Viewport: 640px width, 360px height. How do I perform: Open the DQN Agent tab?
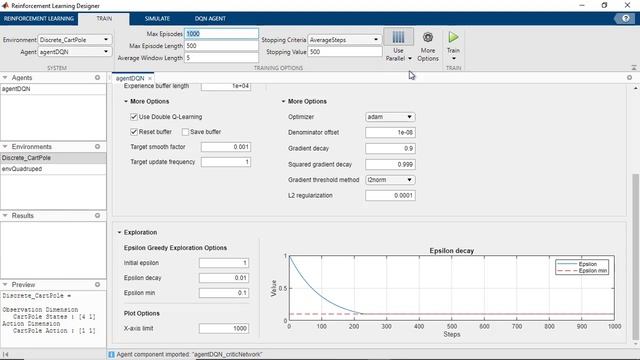(x=210, y=18)
